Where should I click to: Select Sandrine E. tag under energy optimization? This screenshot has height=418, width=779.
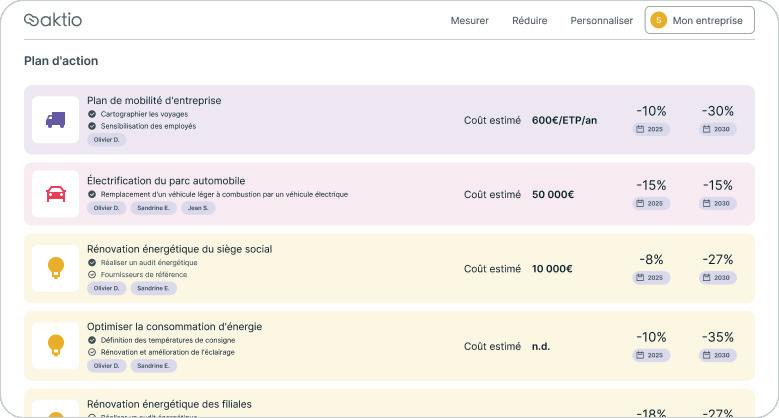point(153,366)
